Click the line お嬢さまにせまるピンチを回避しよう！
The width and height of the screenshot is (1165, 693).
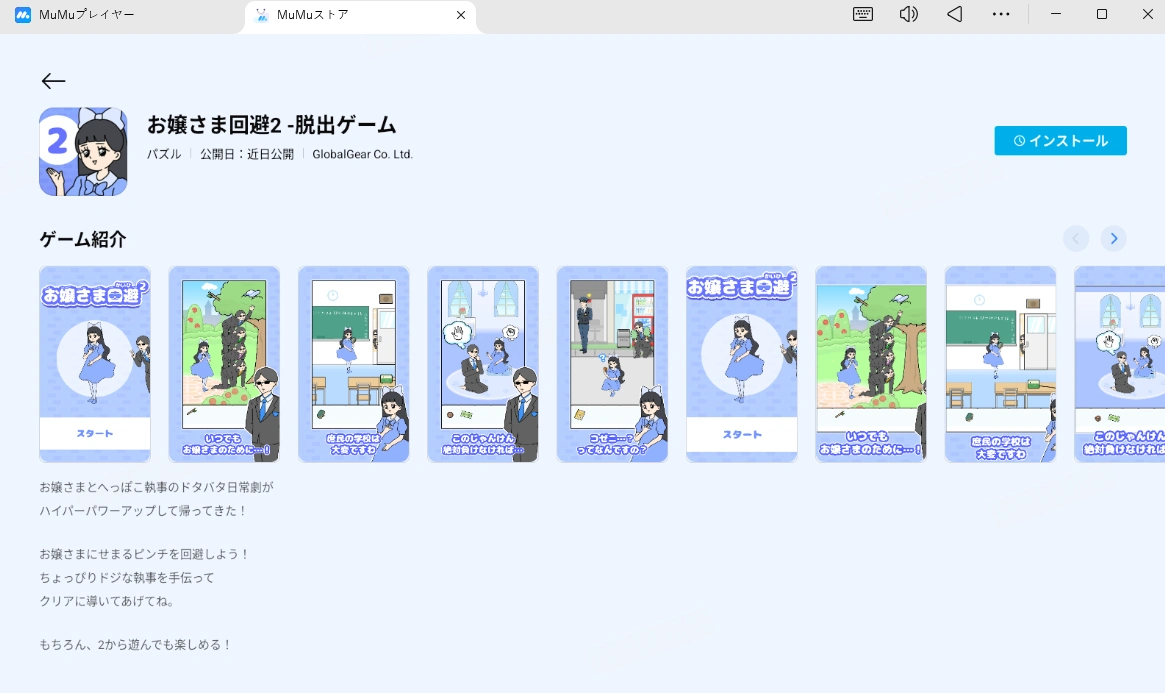click(145, 554)
